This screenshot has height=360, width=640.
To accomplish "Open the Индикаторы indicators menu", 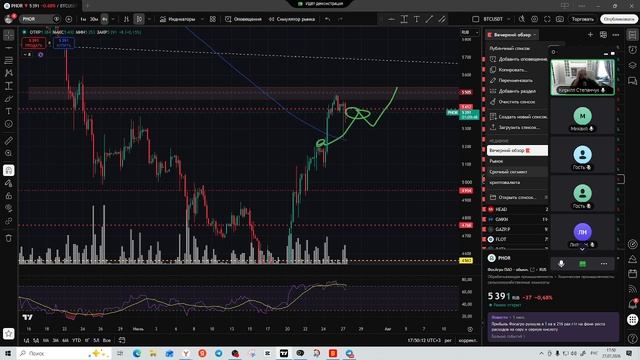I will [178, 19].
